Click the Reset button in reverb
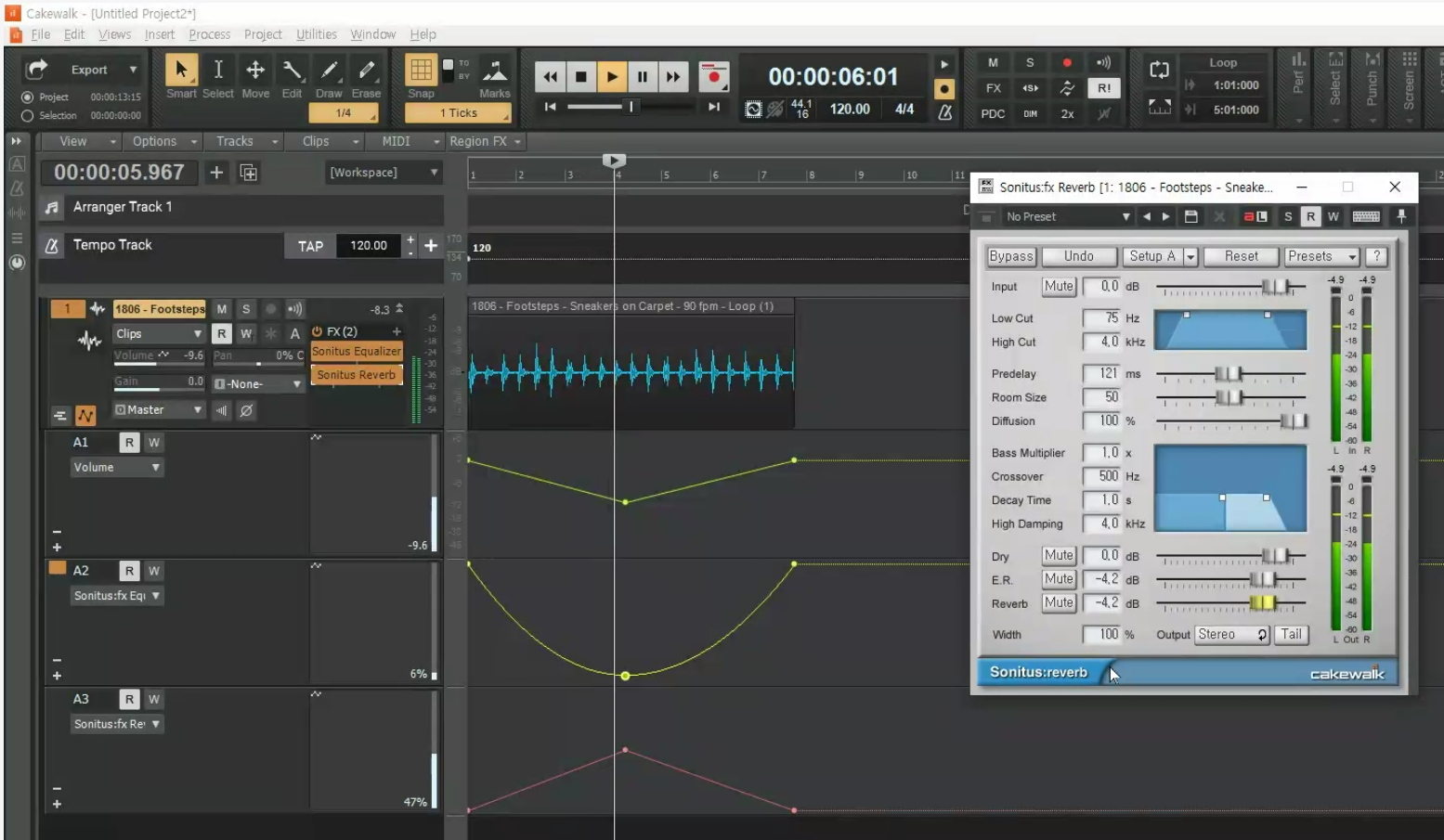This screenshot has width=1444, height=840. click(x=1241, y=256)
